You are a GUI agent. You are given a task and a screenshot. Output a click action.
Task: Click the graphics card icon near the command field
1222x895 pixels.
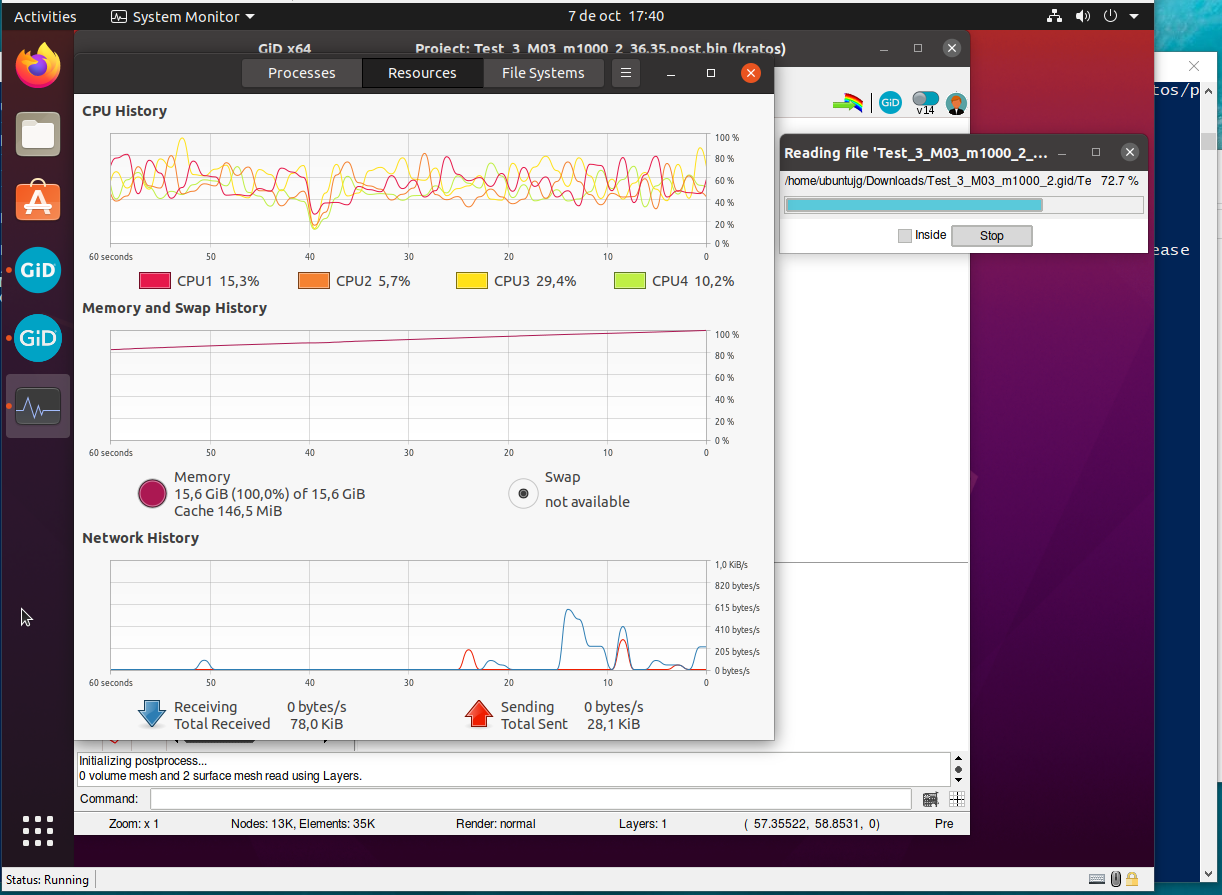point(929,799)
